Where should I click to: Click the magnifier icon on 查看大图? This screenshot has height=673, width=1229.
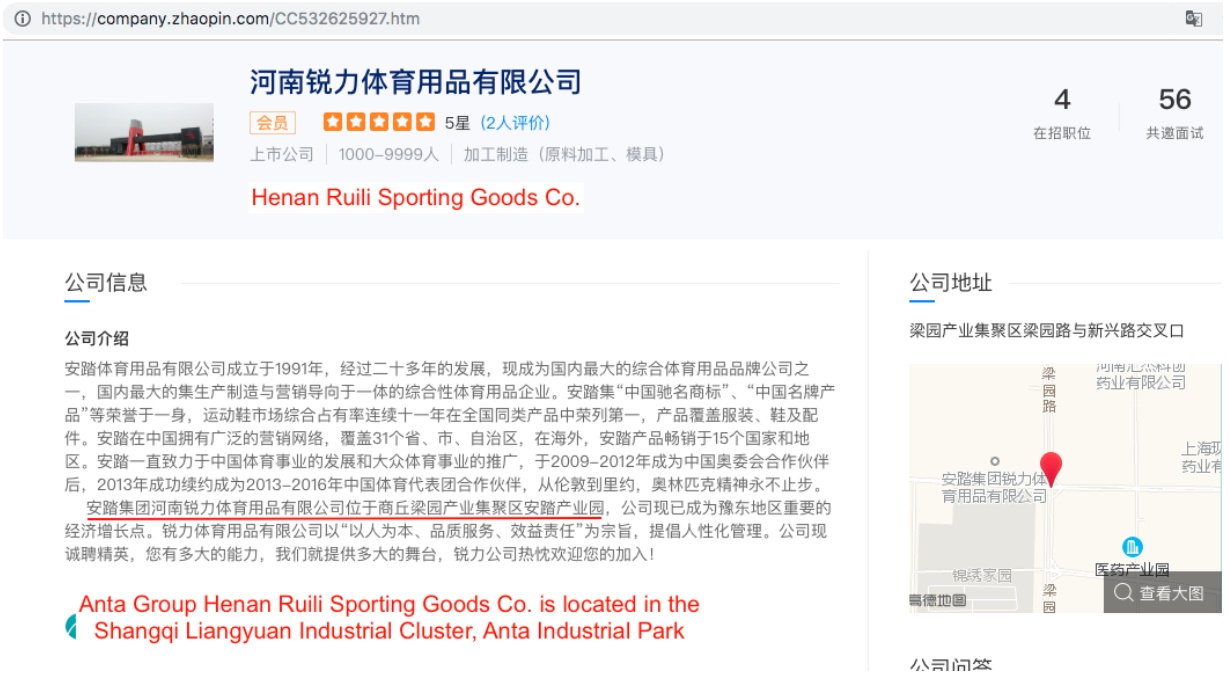1124,593
